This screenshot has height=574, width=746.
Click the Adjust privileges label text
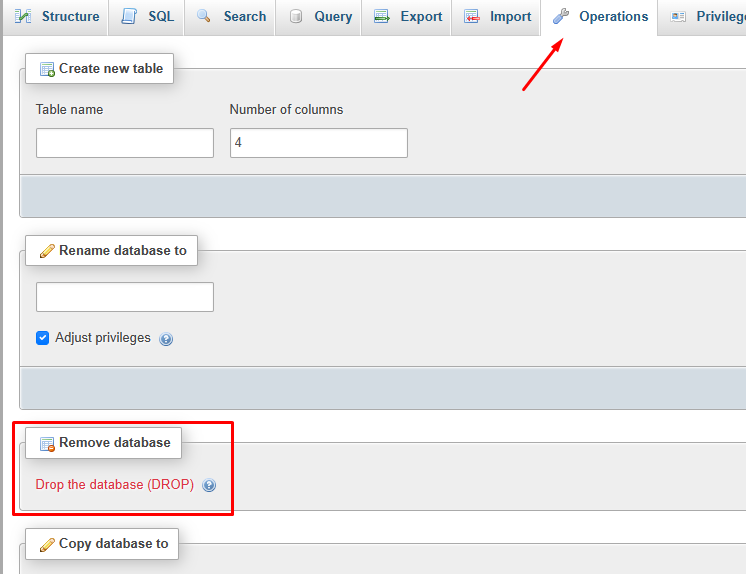click(103, 338)
